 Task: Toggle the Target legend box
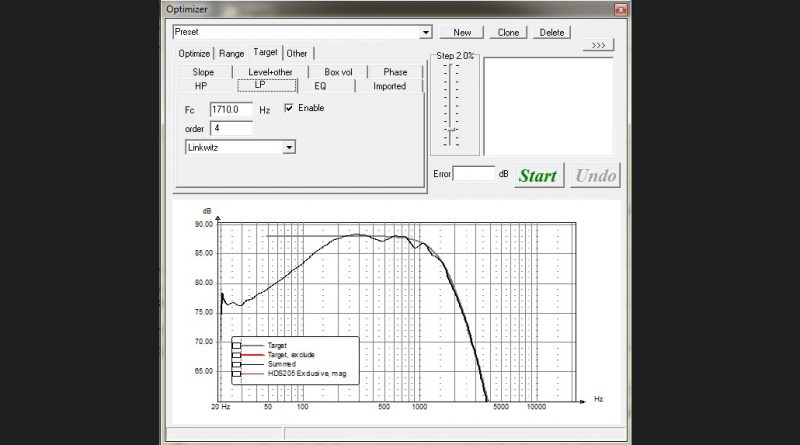click(x=237, y=346)
